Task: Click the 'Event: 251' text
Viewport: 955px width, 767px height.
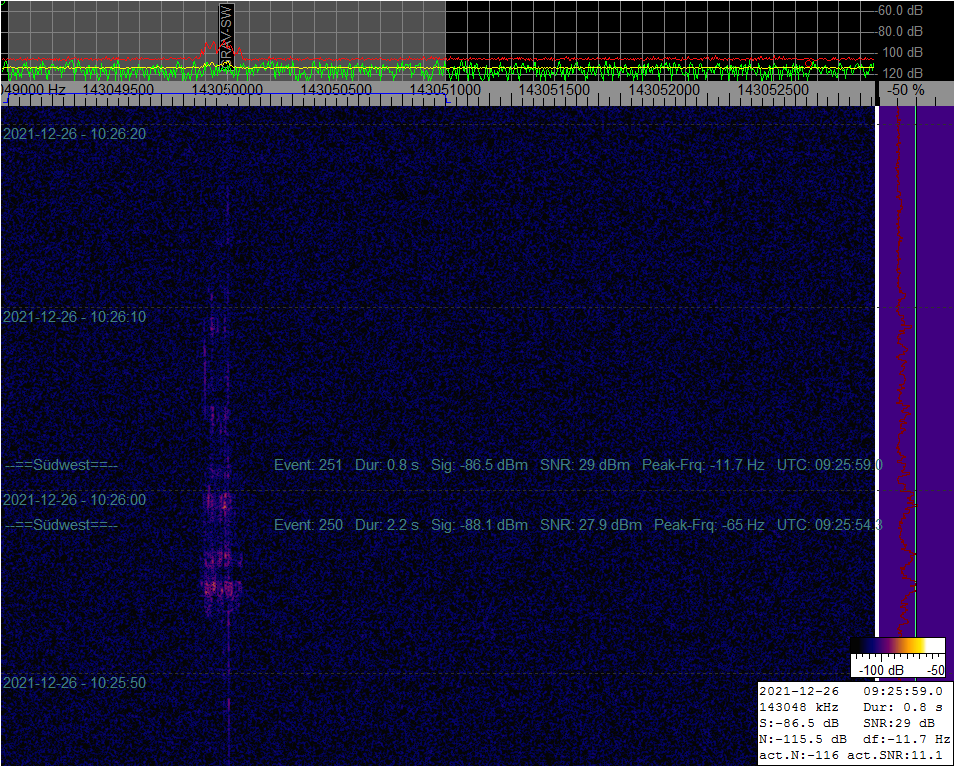Action: click(x=308, y=465)
